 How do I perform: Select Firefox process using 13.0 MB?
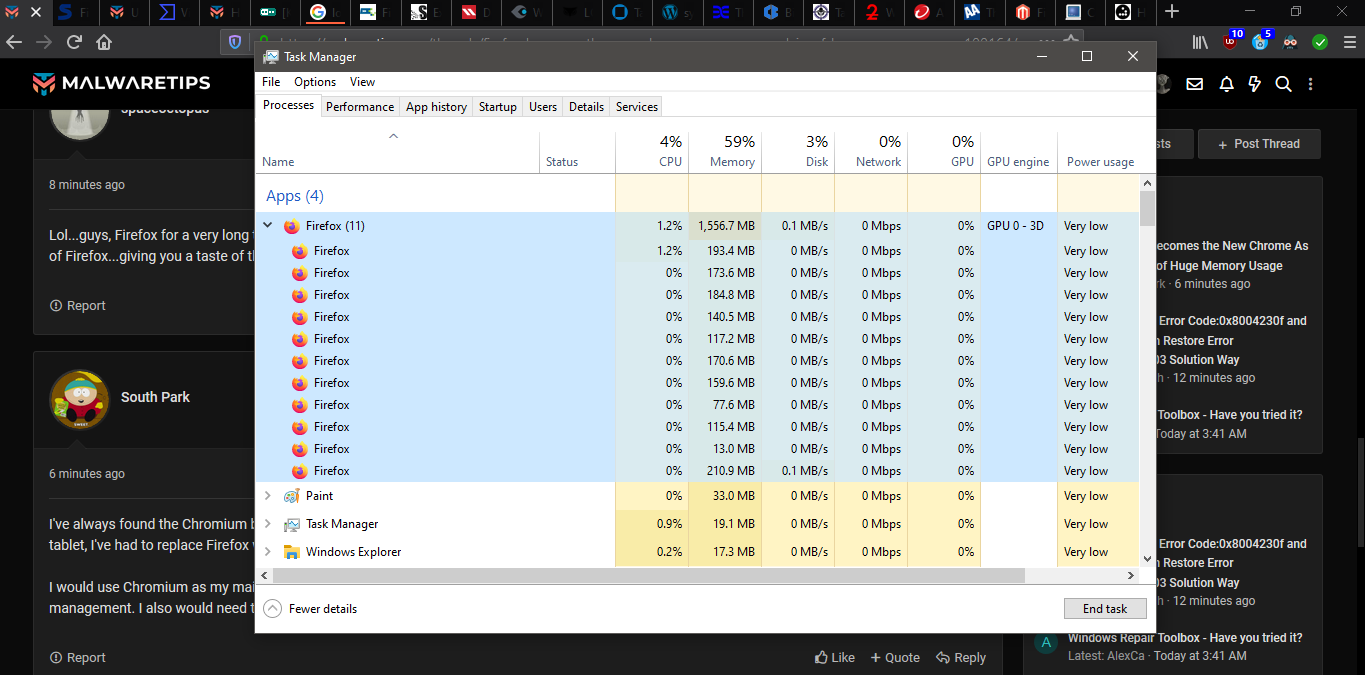pos(697,449)
